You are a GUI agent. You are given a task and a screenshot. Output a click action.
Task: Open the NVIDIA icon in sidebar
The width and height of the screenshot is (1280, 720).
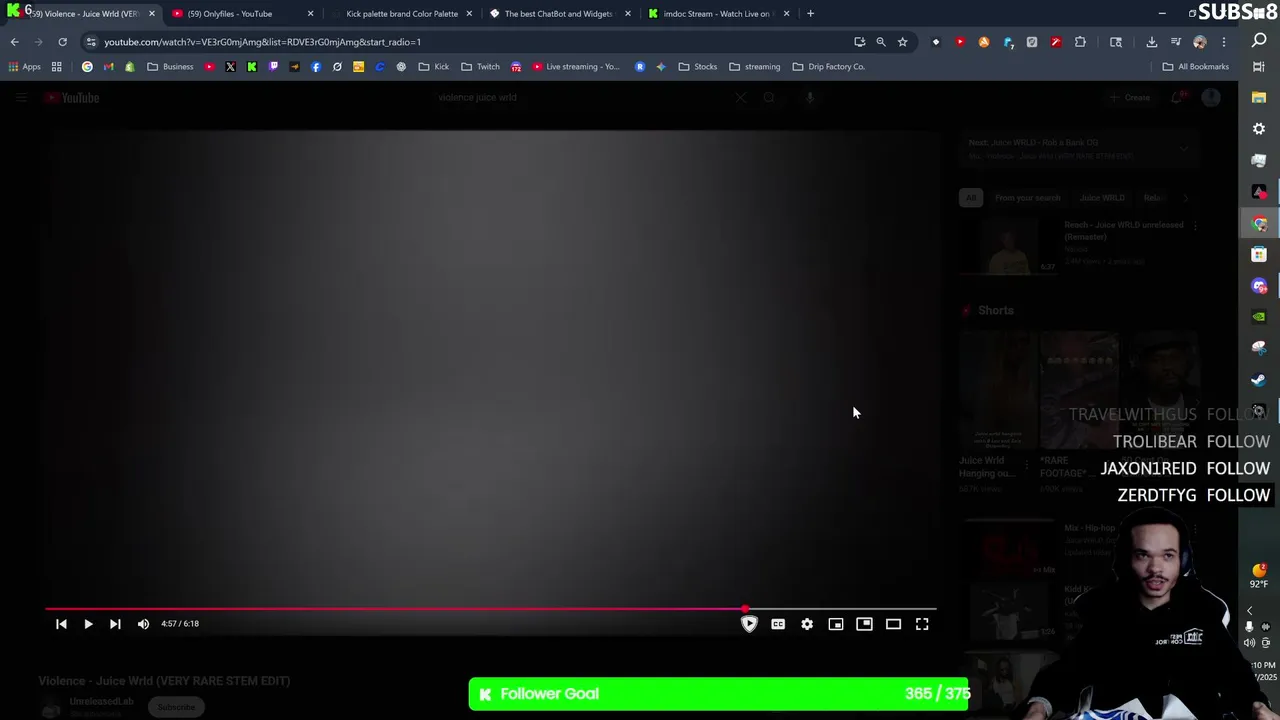coord(1259,317)
